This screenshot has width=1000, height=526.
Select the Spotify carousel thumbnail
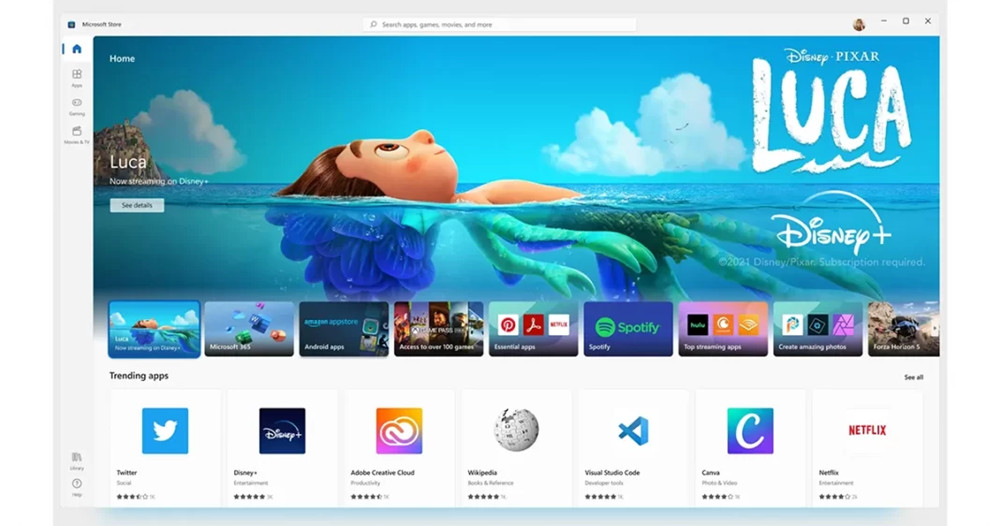628,329
